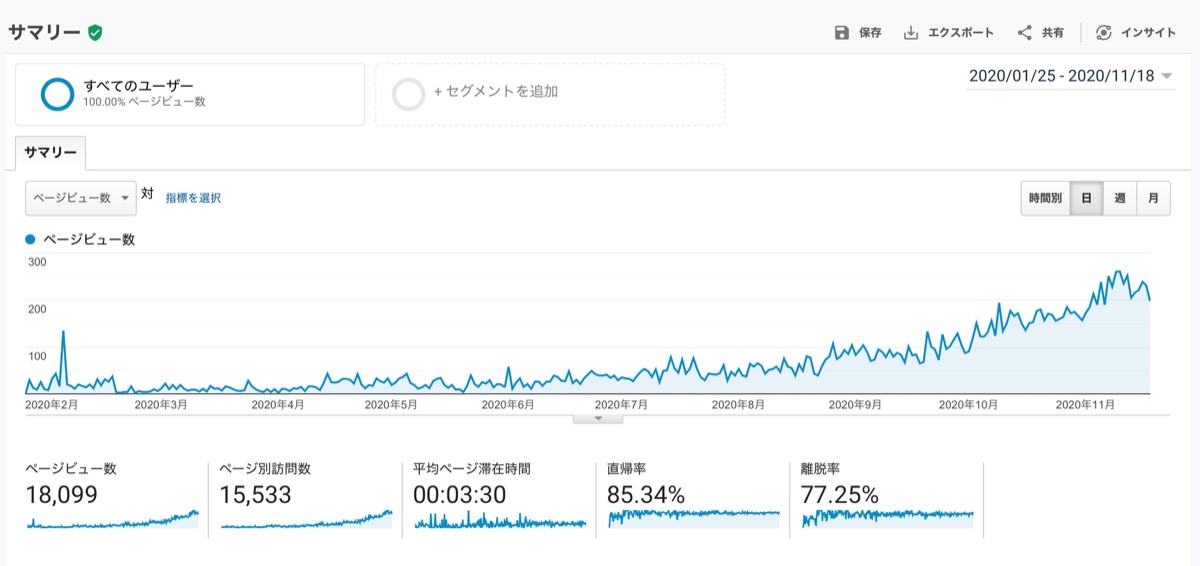Viewport: 1200px width, 566px height.
Task: Click the save (保存) floppy disk icon
Action: tap(842, 33)
